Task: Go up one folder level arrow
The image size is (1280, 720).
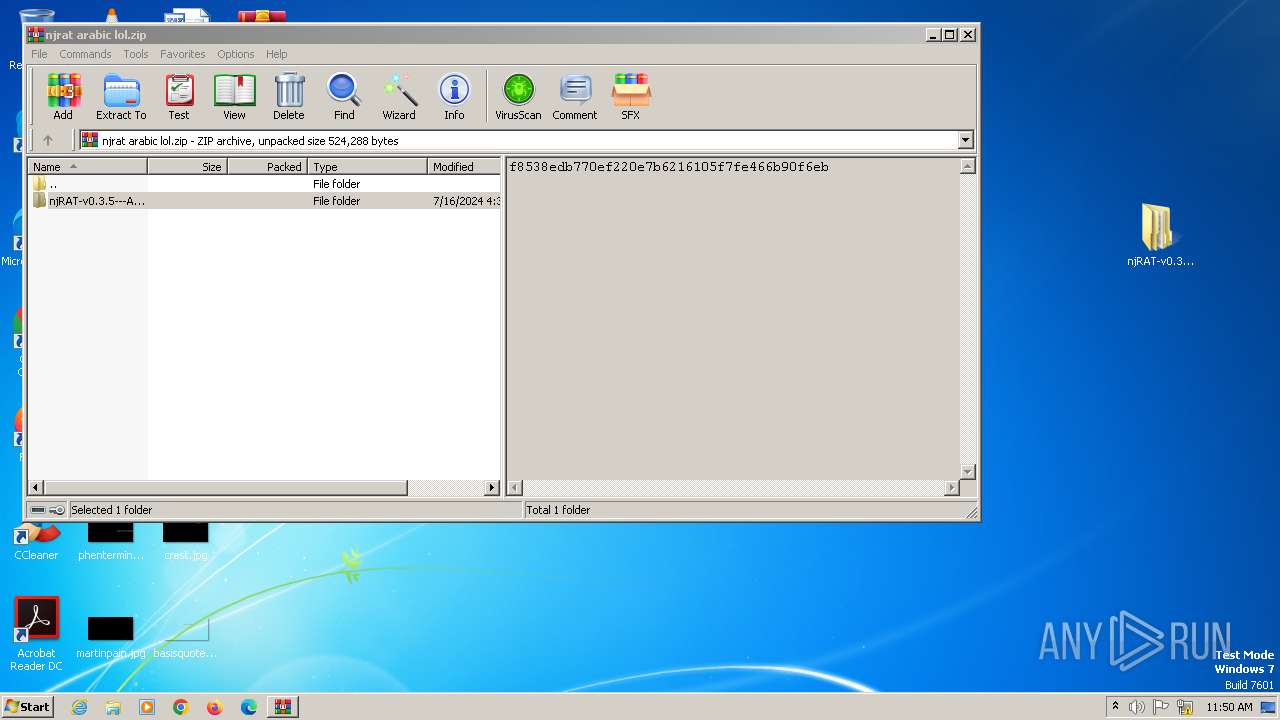Action: [x=47, y=141]
